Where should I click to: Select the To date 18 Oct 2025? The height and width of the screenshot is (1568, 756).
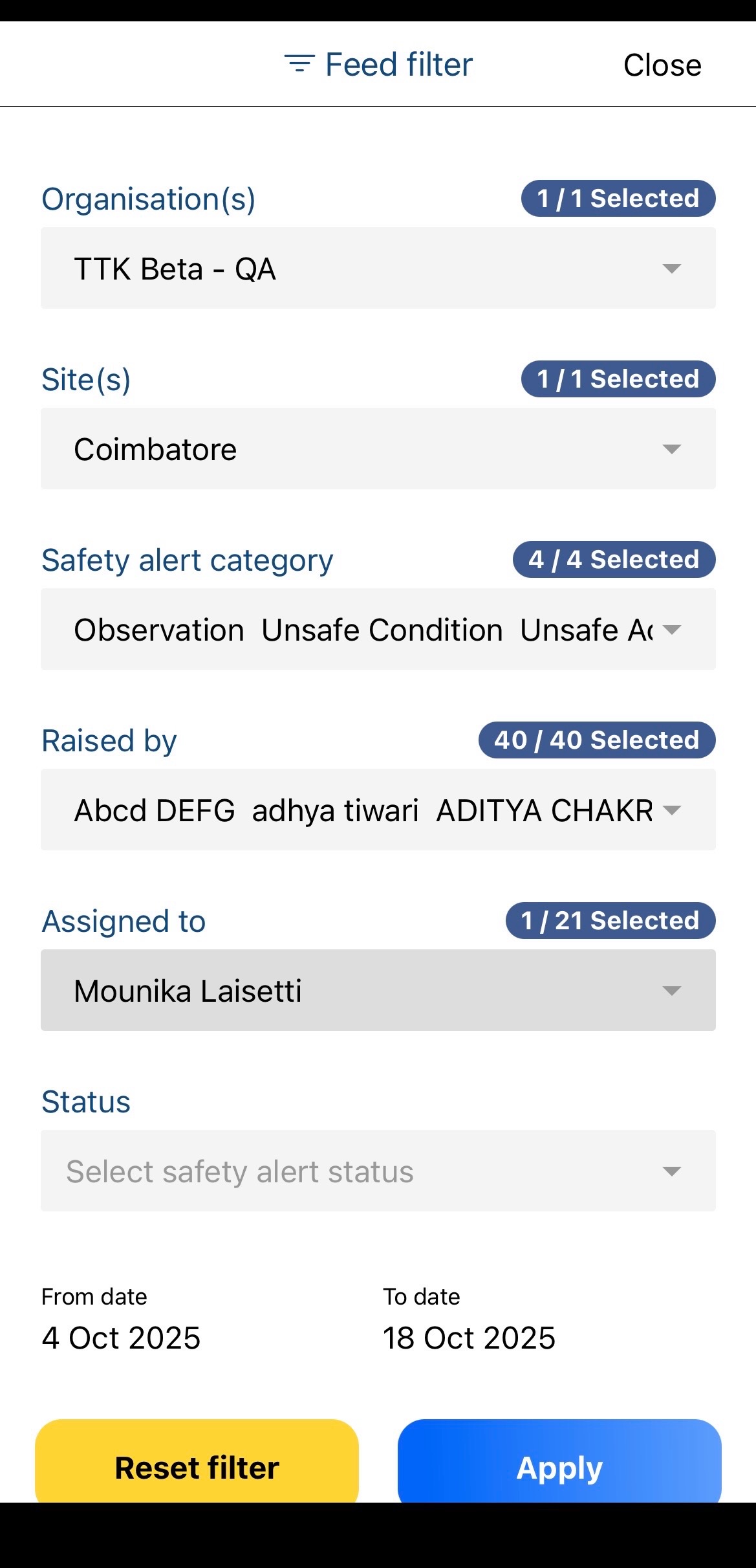(x=469, y=1338)
